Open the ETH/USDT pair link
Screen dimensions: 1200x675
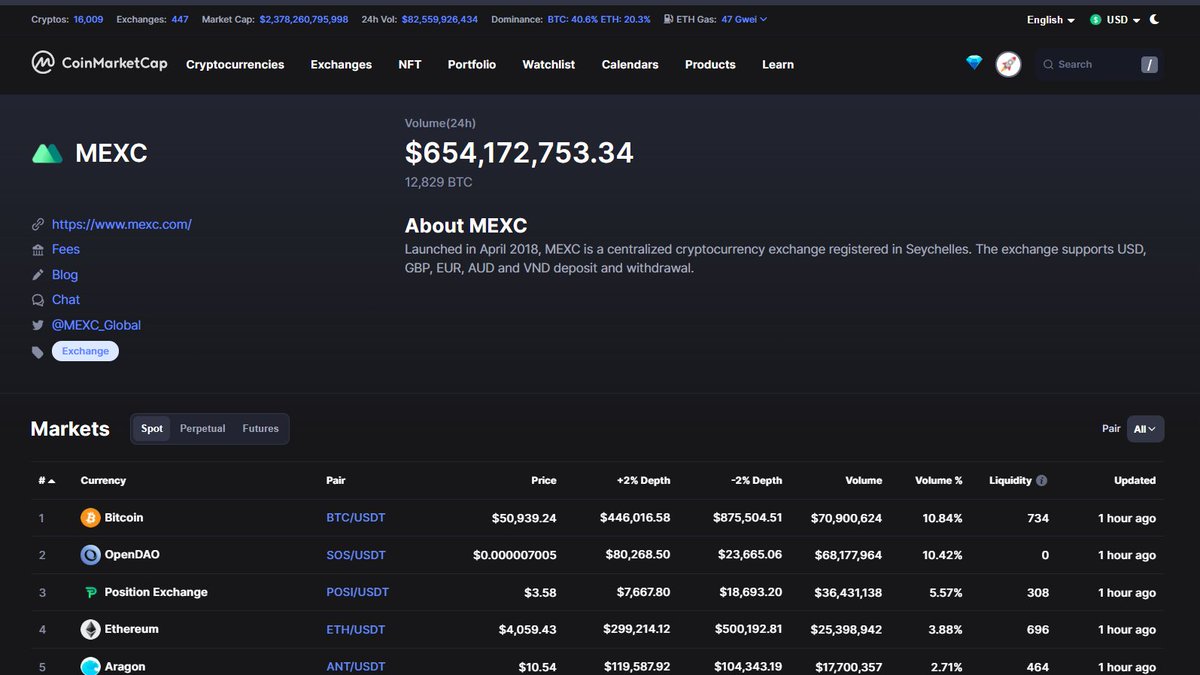click(356, 629)
